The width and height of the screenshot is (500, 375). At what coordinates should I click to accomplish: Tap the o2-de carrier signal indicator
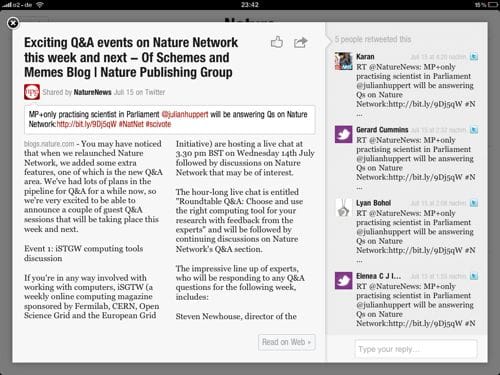(17, 5)
